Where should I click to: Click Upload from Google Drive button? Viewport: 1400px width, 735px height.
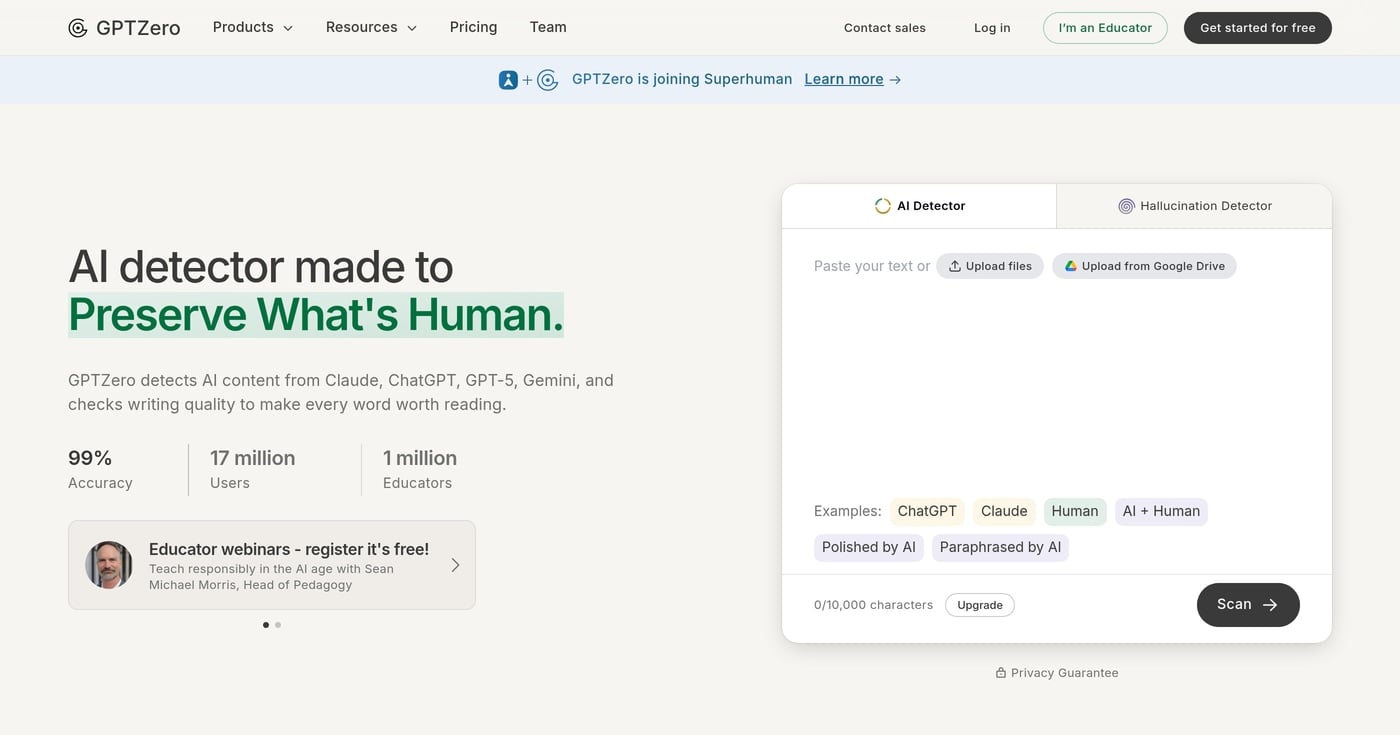click(1144, 266)
